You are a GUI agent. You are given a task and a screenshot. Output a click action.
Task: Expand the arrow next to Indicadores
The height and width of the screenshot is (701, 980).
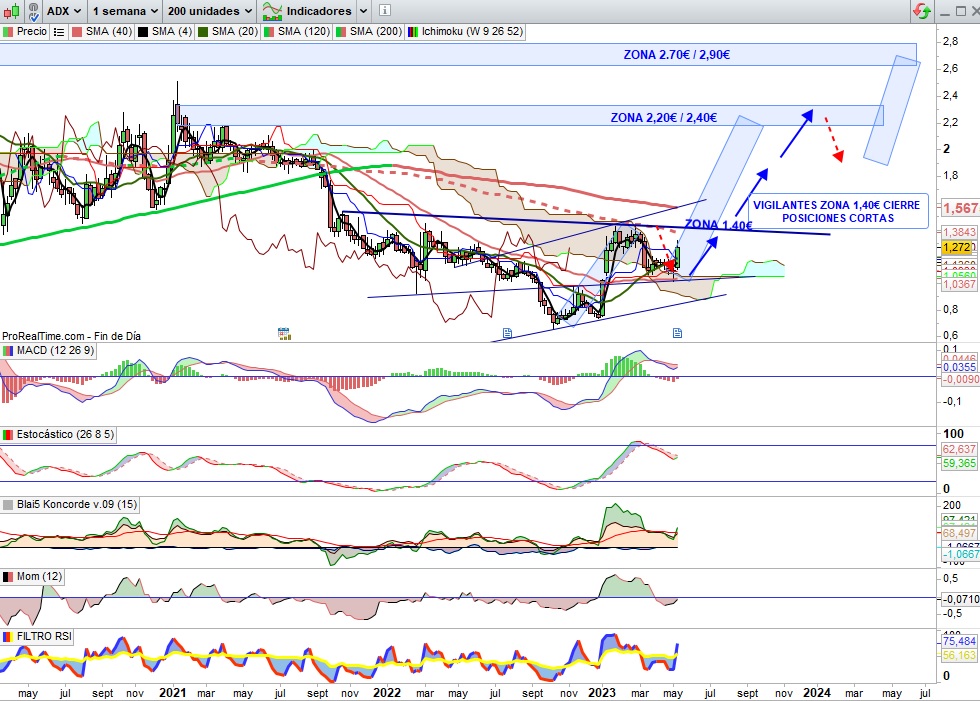362,11
